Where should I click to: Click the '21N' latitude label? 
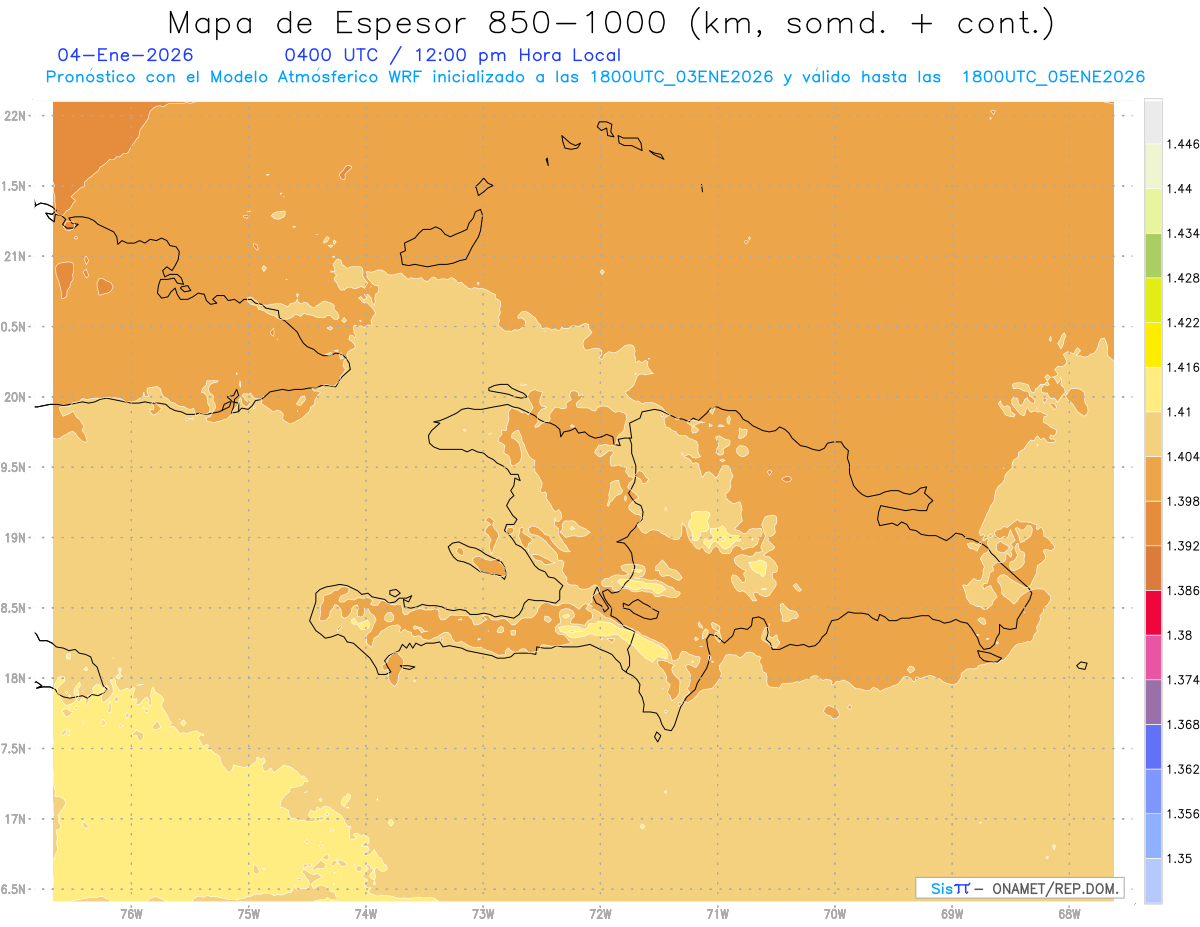pyautogui.click(x=15, y=256)
